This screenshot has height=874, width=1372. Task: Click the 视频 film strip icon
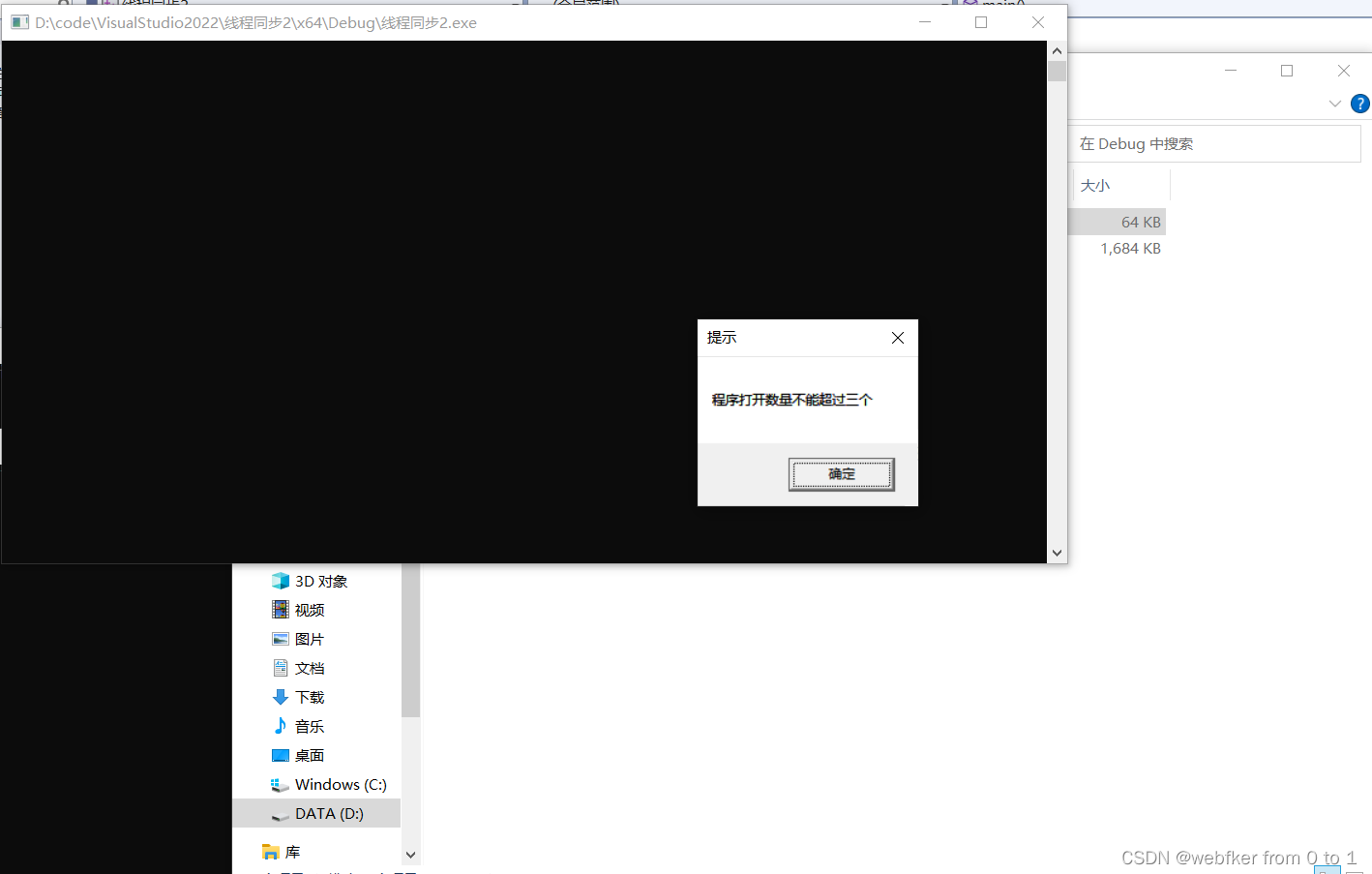click(281, 610)
